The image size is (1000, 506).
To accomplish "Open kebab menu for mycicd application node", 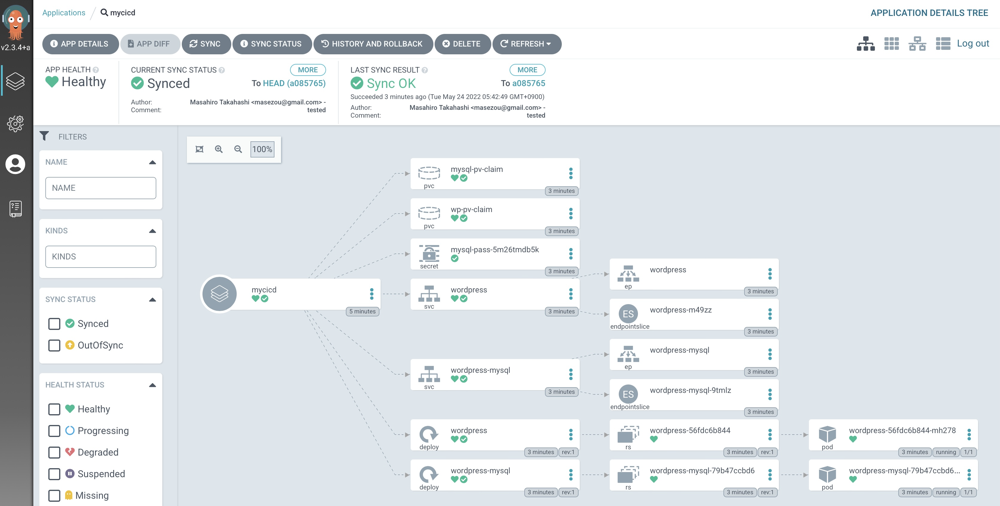I will [x=371, y=294].
